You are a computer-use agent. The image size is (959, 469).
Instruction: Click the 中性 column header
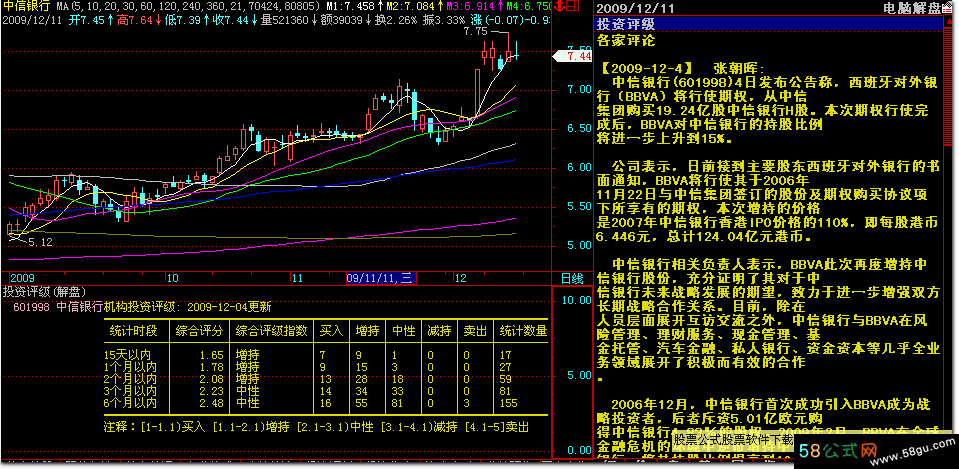pyautogui.click(x=404, y=331)
